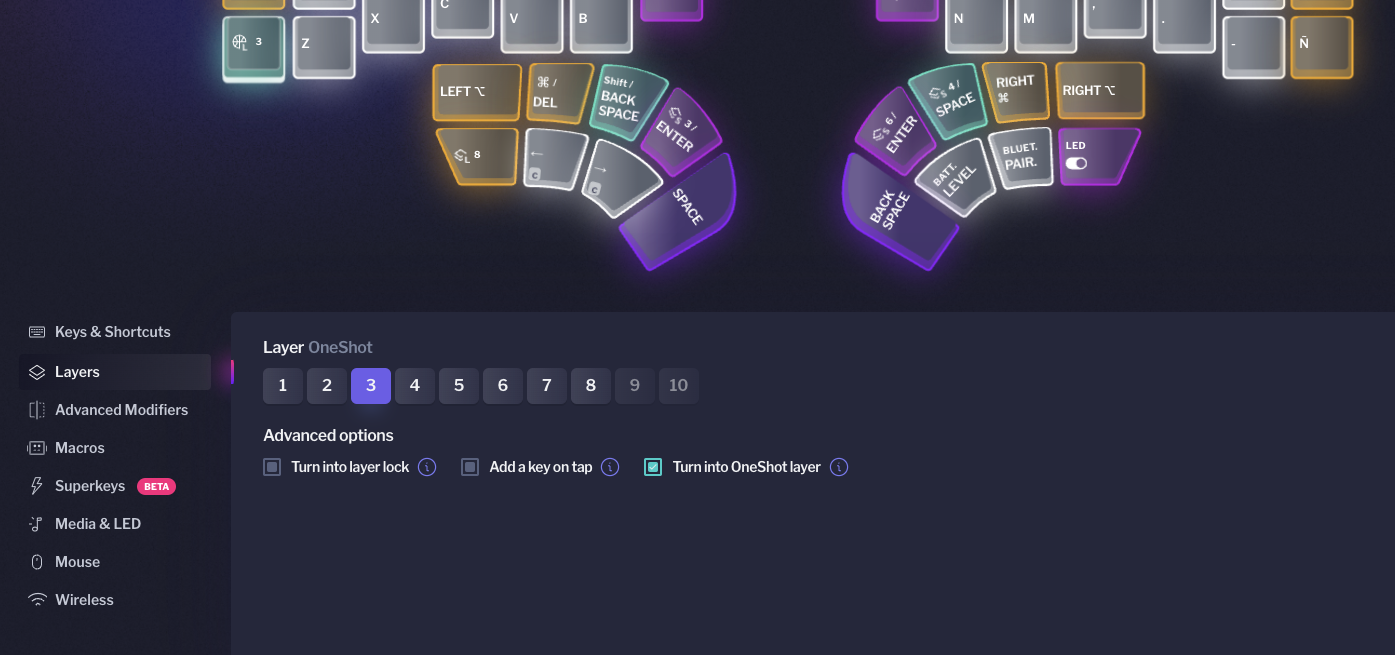This screenshot has width=1395, height=655.
Task: Select layer 1 button
Action: (283, 386)
